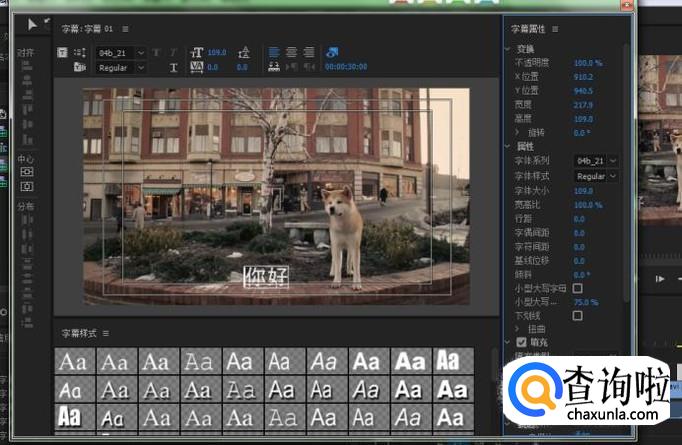Open the 字幕样式 panel menu
This screenshot has width=682, height=445.
point(105,333)
